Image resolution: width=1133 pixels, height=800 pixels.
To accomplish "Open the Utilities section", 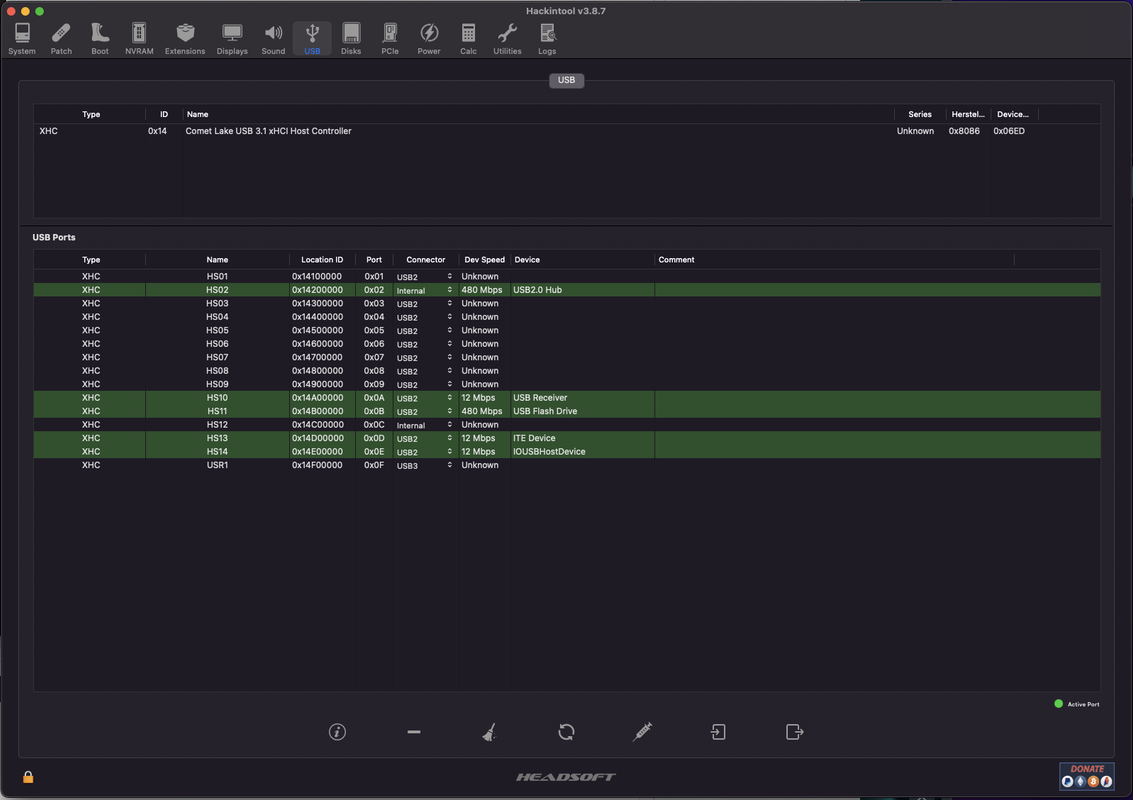I will (507, 38).
